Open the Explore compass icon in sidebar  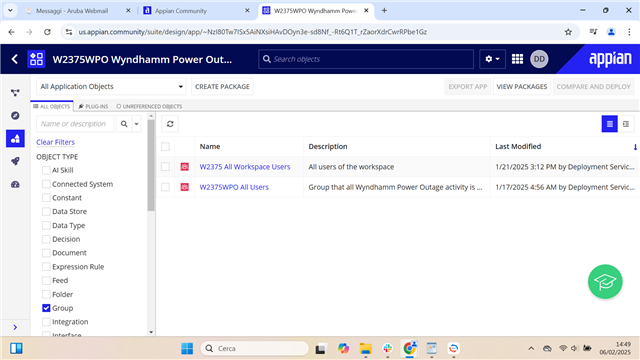[x=15, y=116]
